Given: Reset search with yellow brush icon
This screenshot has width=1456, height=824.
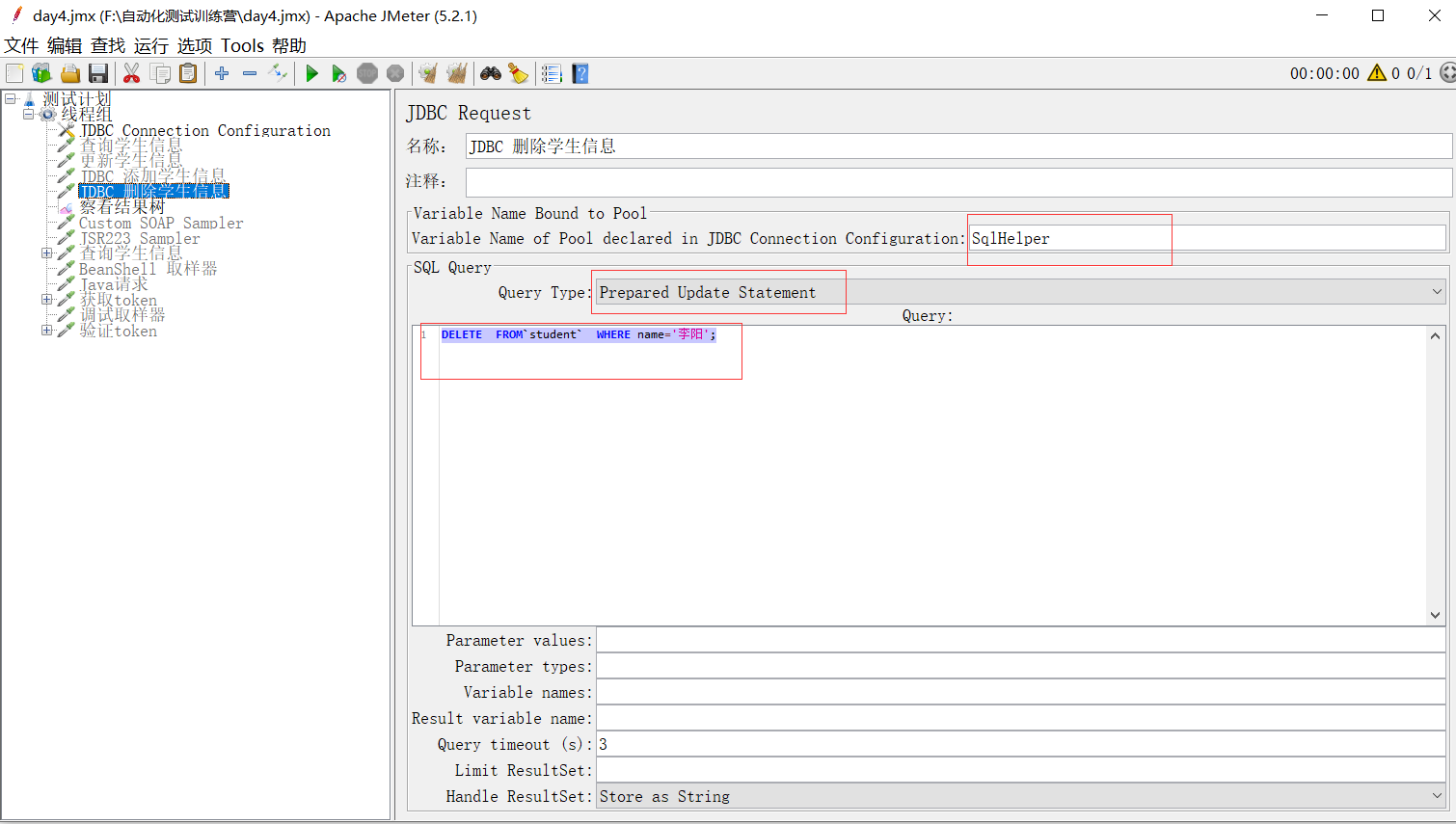Looking at the screenshot, I should pos(519,73).
